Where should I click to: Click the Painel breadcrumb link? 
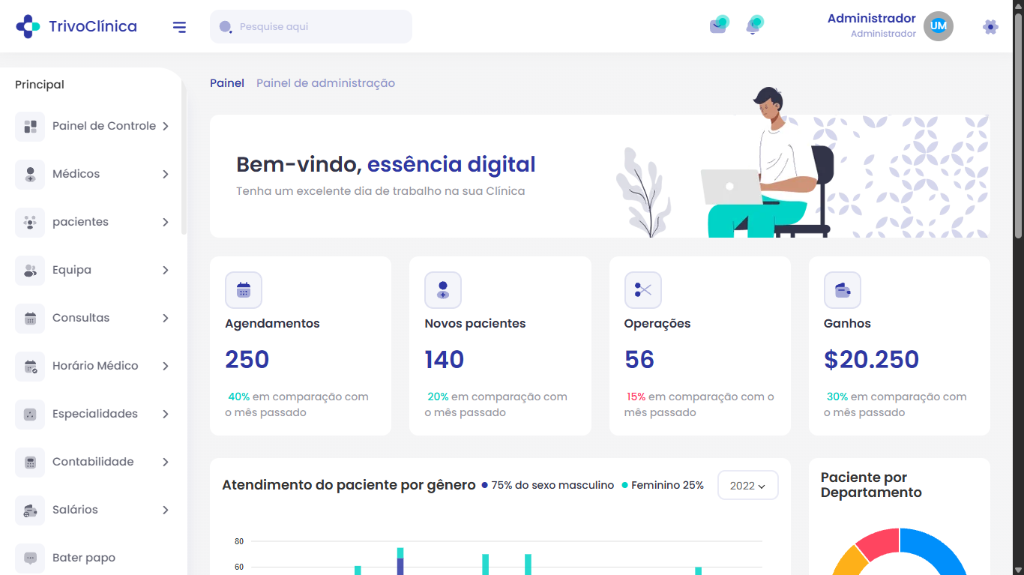coord(227,83)
